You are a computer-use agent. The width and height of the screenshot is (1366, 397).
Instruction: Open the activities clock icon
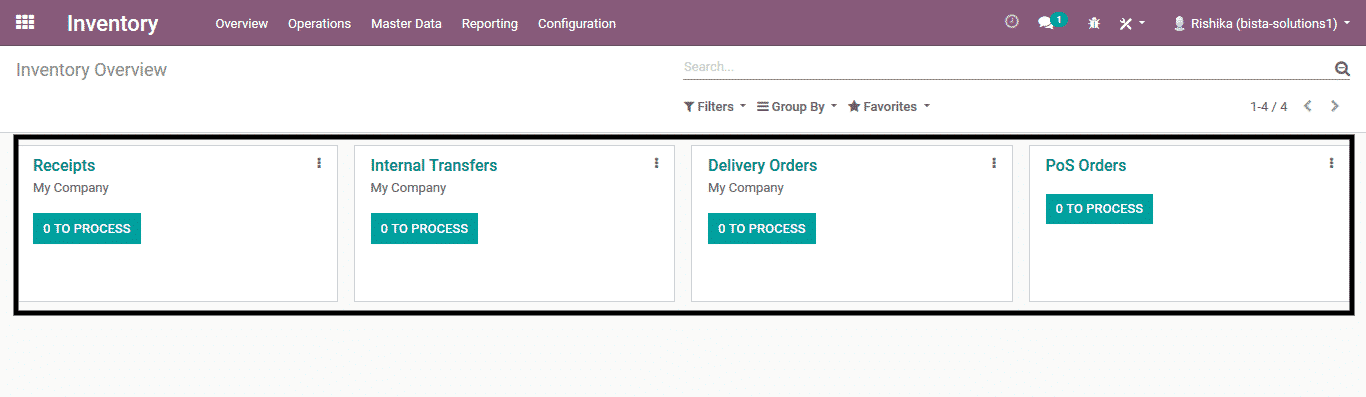coord(1012,21)
